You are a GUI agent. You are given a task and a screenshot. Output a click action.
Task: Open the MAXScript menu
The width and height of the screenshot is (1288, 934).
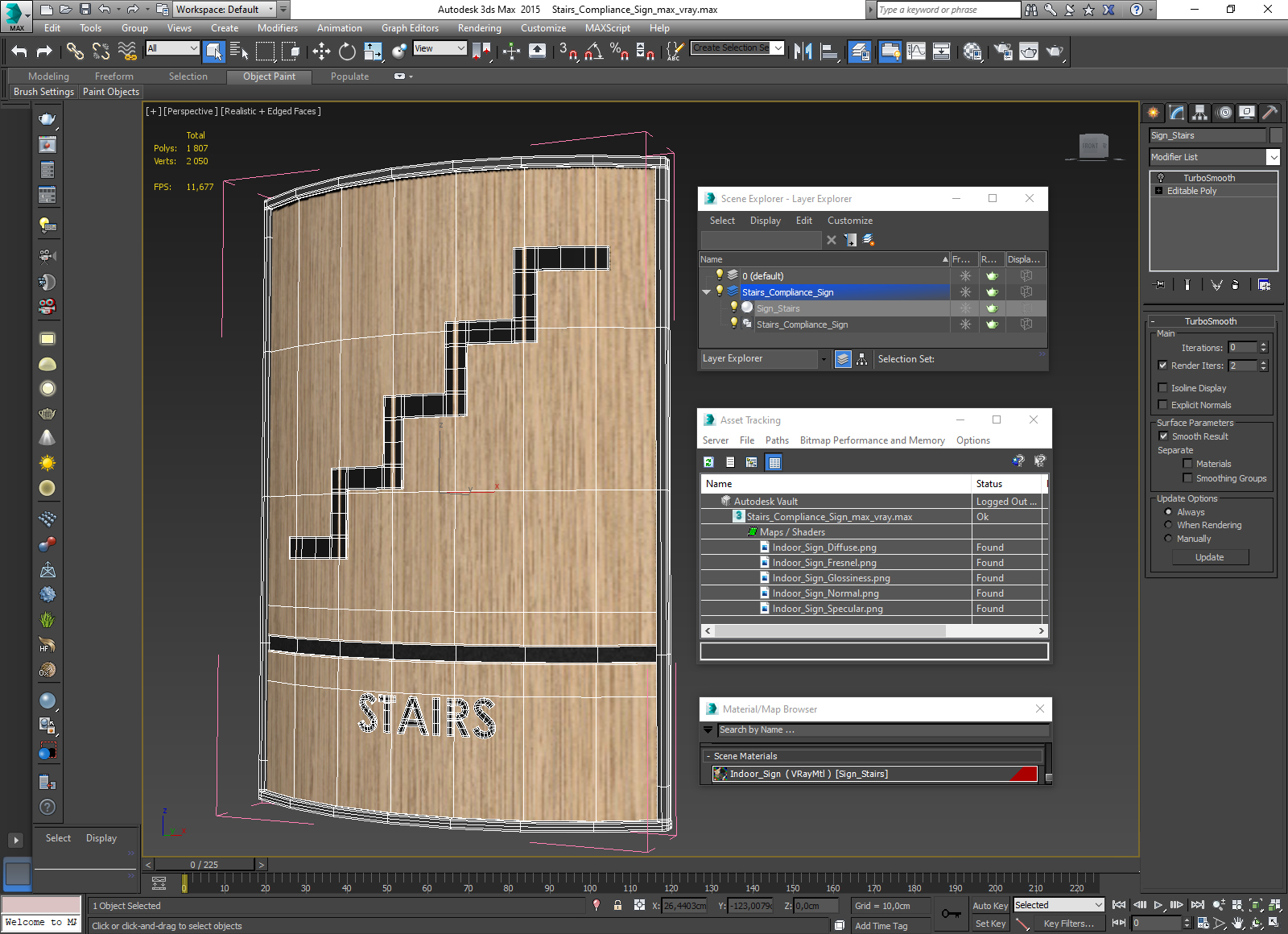(608, 28)
